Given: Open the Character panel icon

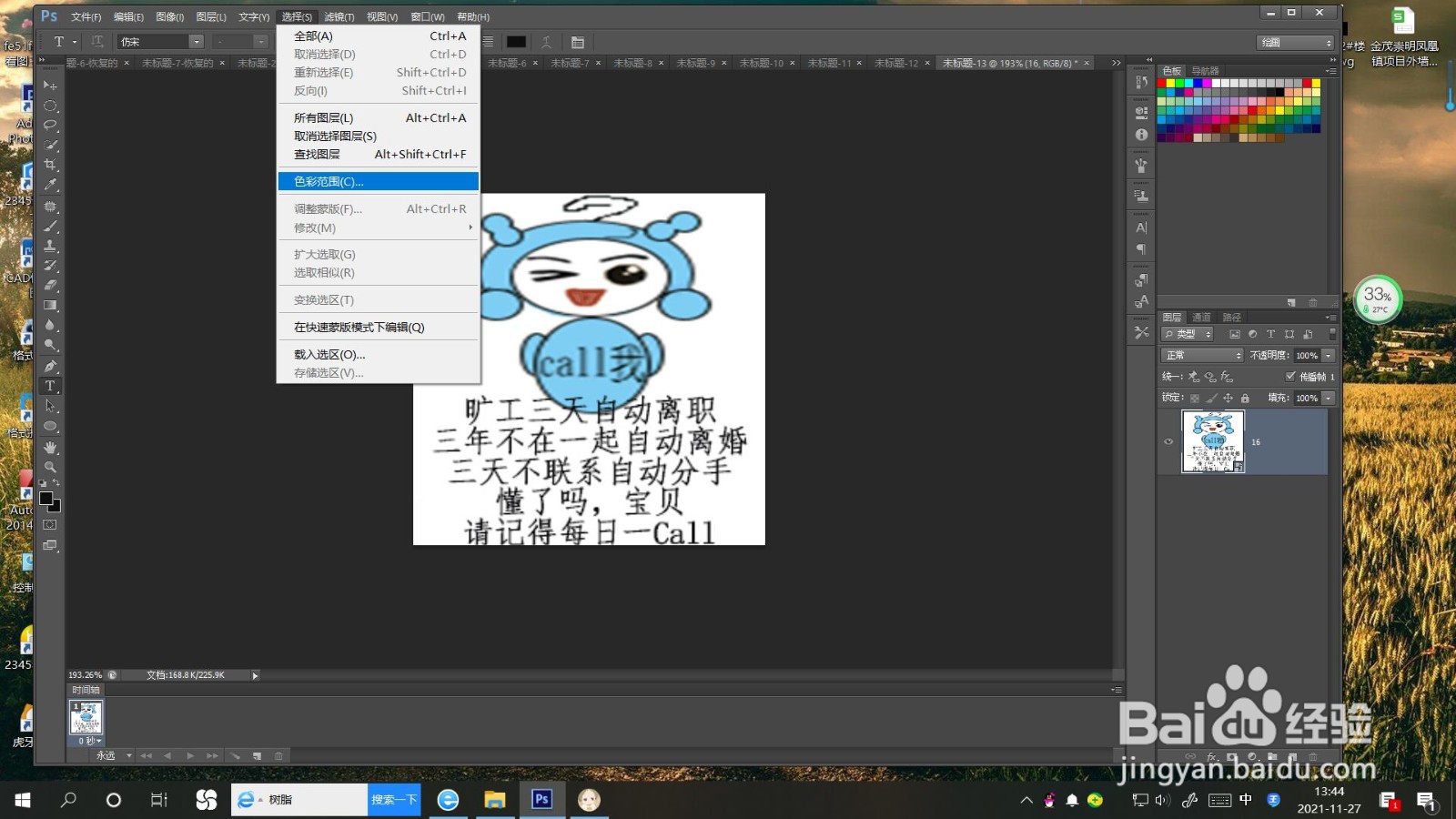Looking at the screenshot, I should point(1141,227).
